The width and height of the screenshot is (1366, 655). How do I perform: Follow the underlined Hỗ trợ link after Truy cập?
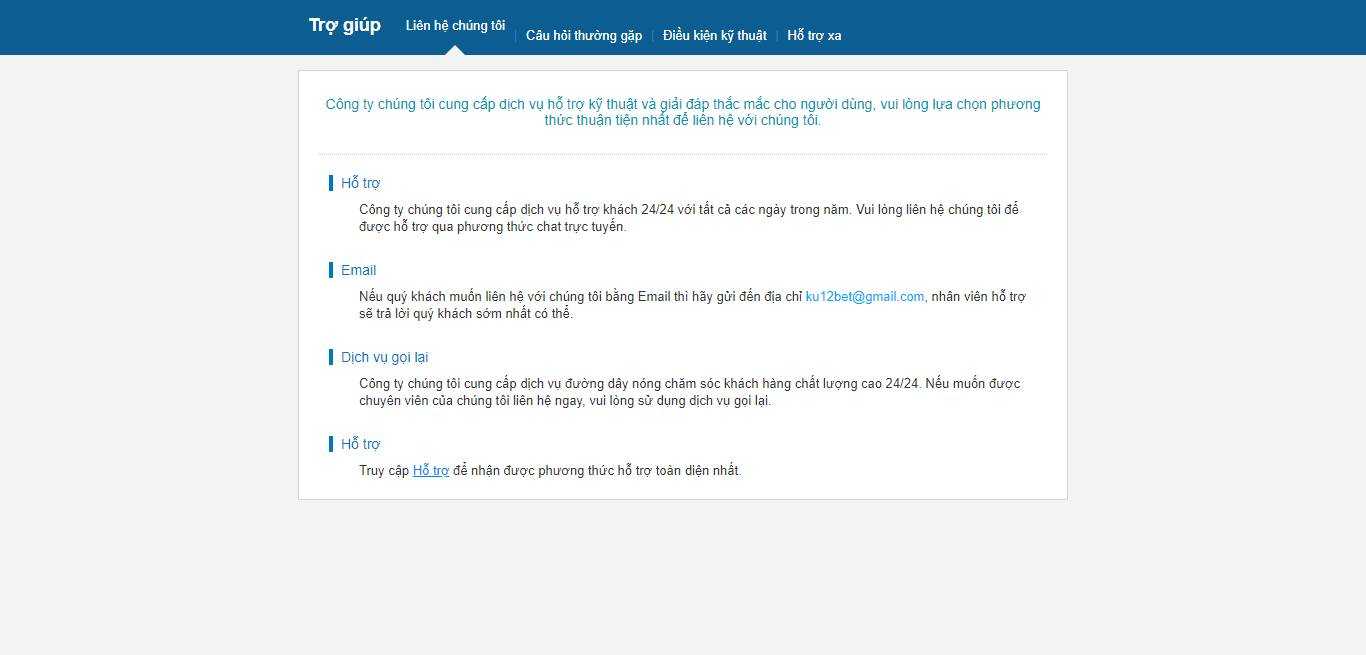431,471
